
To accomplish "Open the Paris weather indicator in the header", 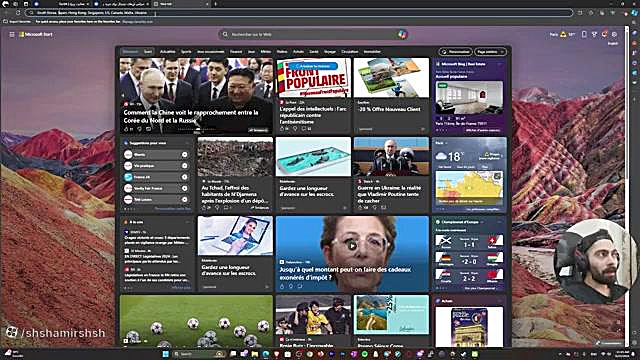I will click(562, 35).
